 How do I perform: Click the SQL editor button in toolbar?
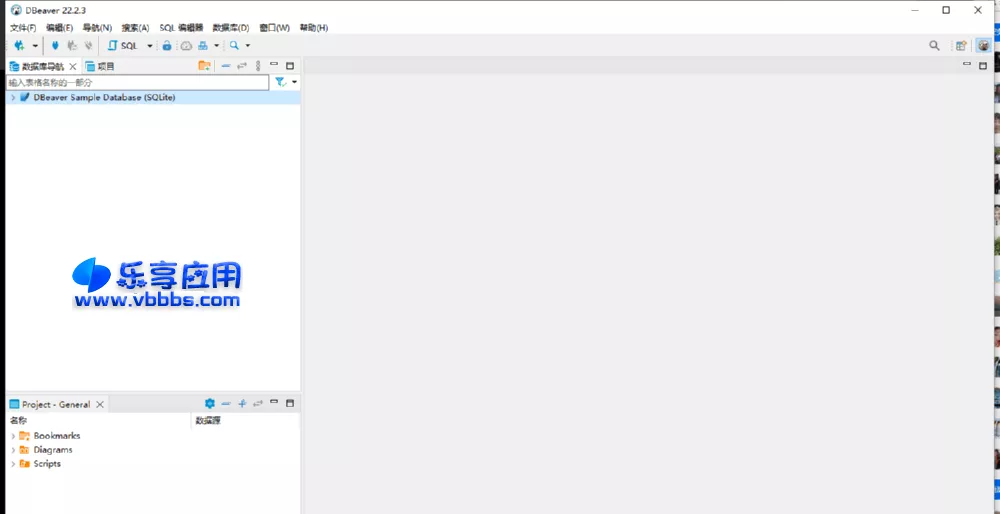(125, 46)
